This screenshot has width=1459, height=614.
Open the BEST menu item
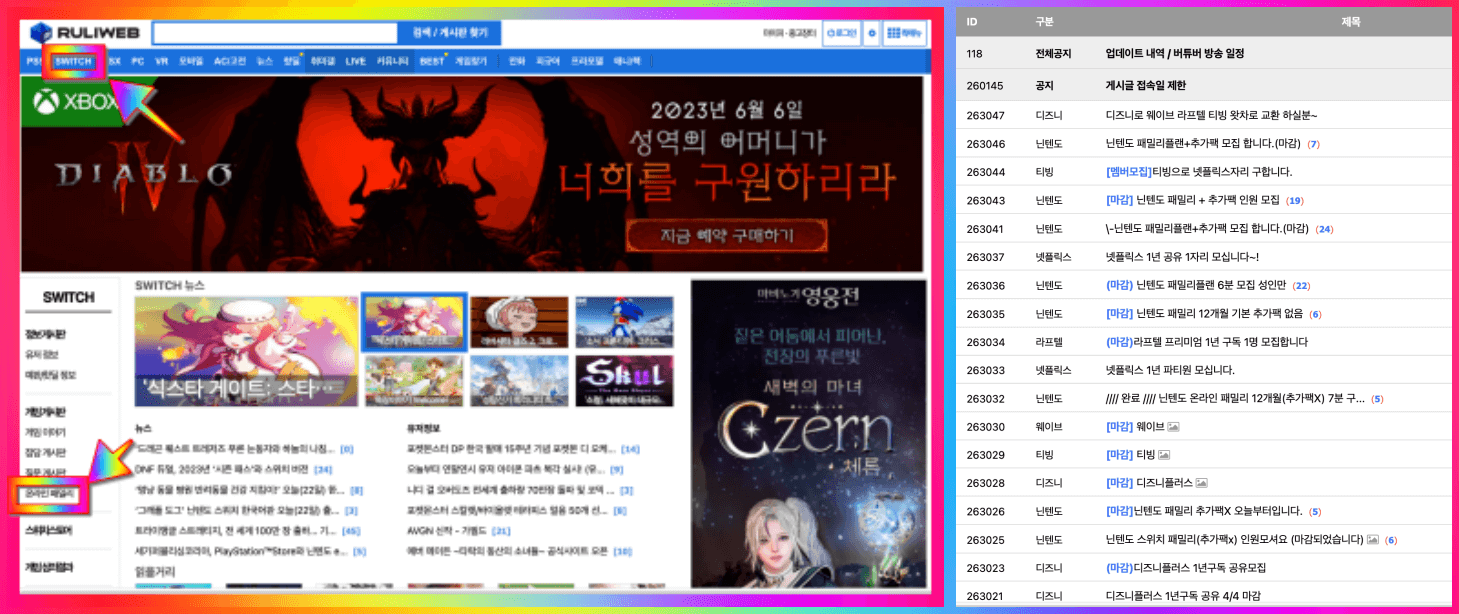(431, 61)
